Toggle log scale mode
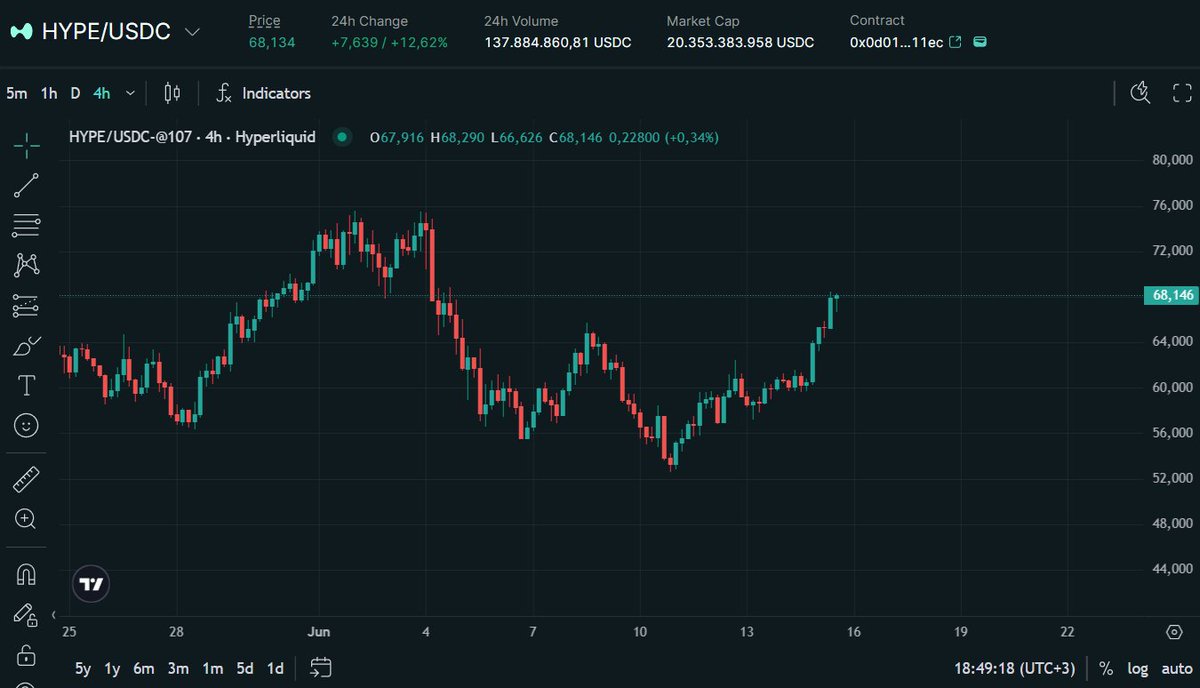The height and width of the screenshot is (688, 1200). point(1138,668)
